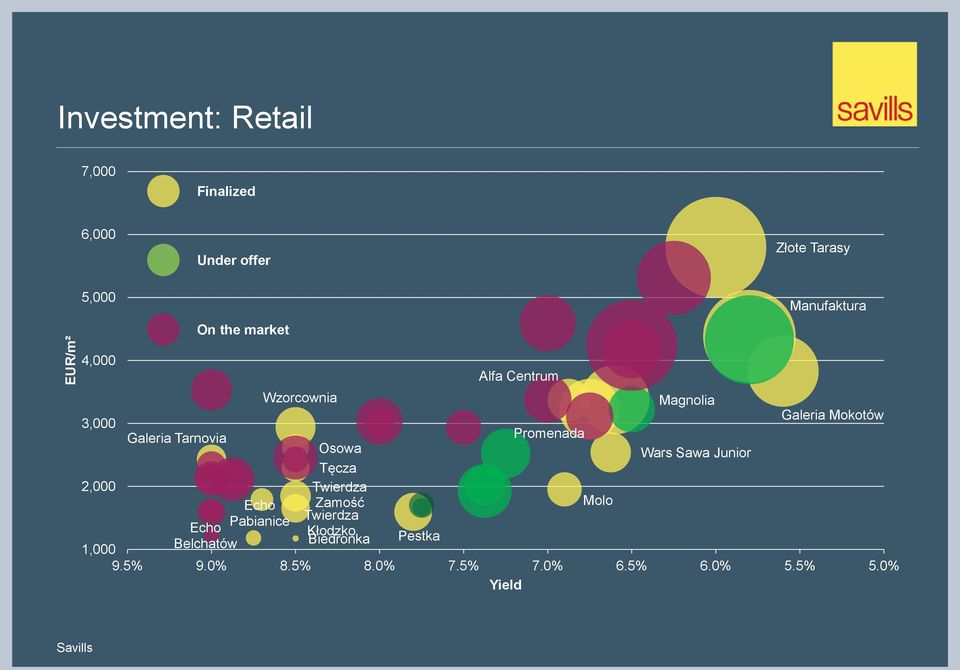The height and width of the screenshot is (670, 960).
Task: Click the 'Promenada' label
Action: click(x=549, y=433)
